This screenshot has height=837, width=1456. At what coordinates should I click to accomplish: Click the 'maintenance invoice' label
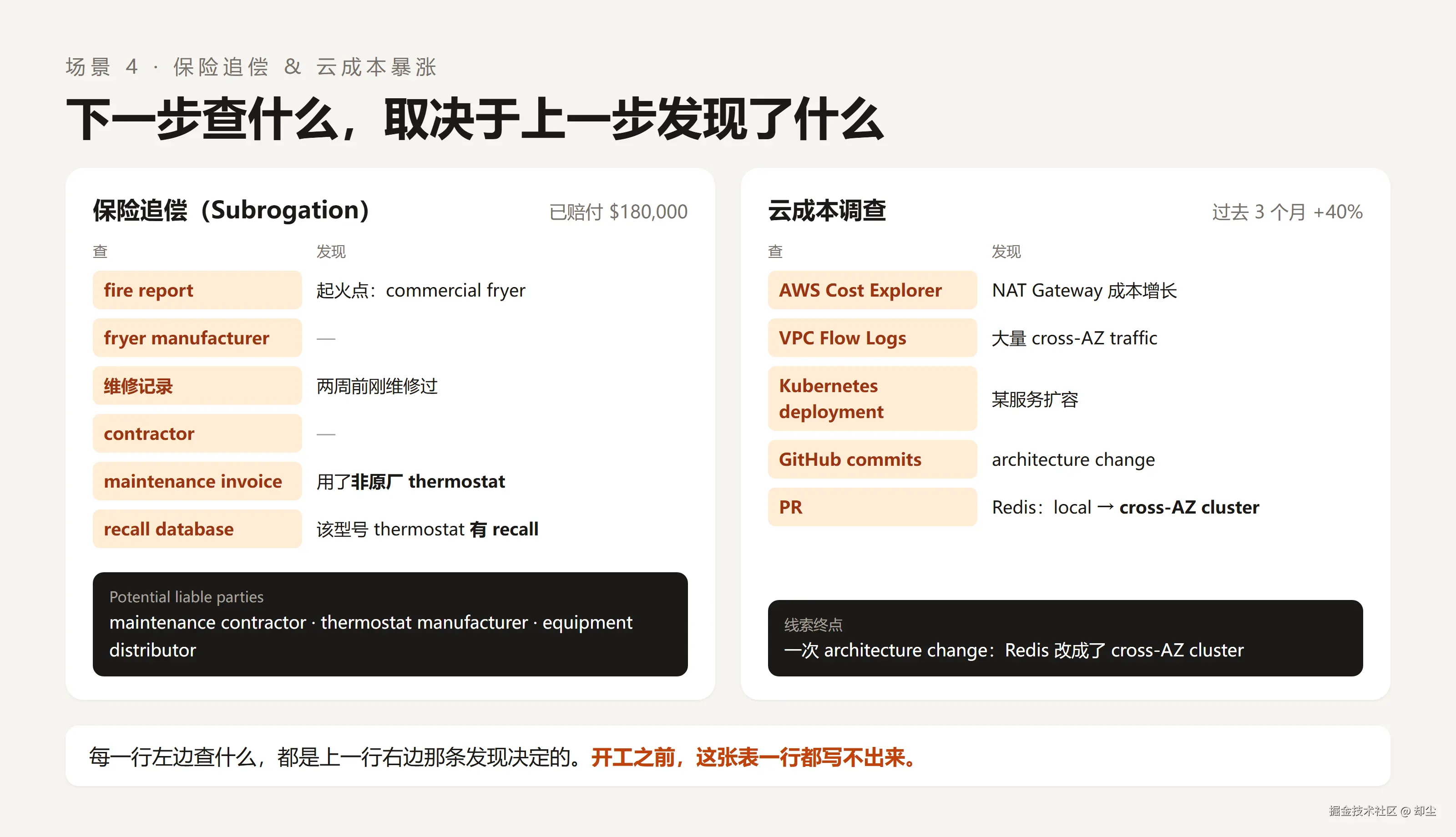coord(197,481)
